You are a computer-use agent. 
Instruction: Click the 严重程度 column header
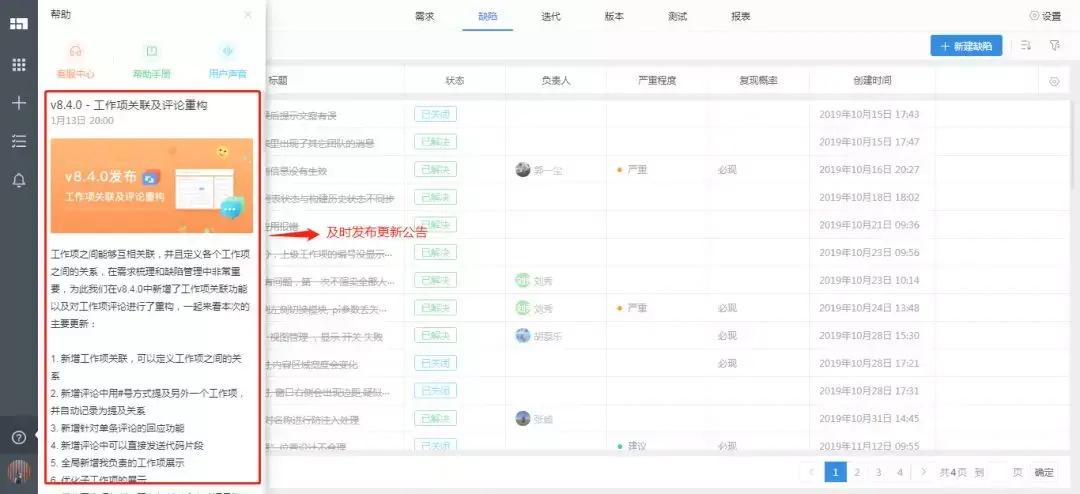point(657,81)
